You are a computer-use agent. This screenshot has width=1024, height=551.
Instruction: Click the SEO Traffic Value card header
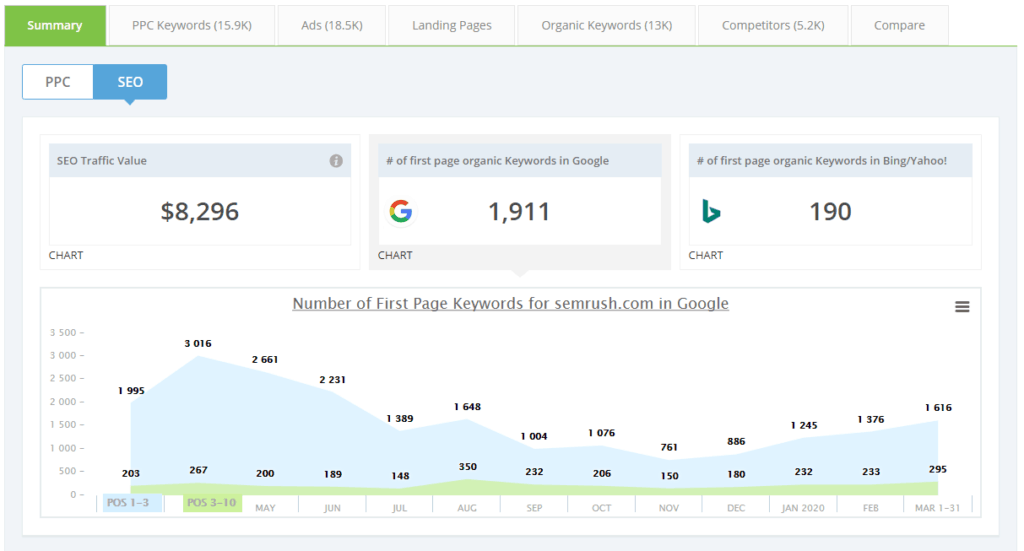point(200,161)
